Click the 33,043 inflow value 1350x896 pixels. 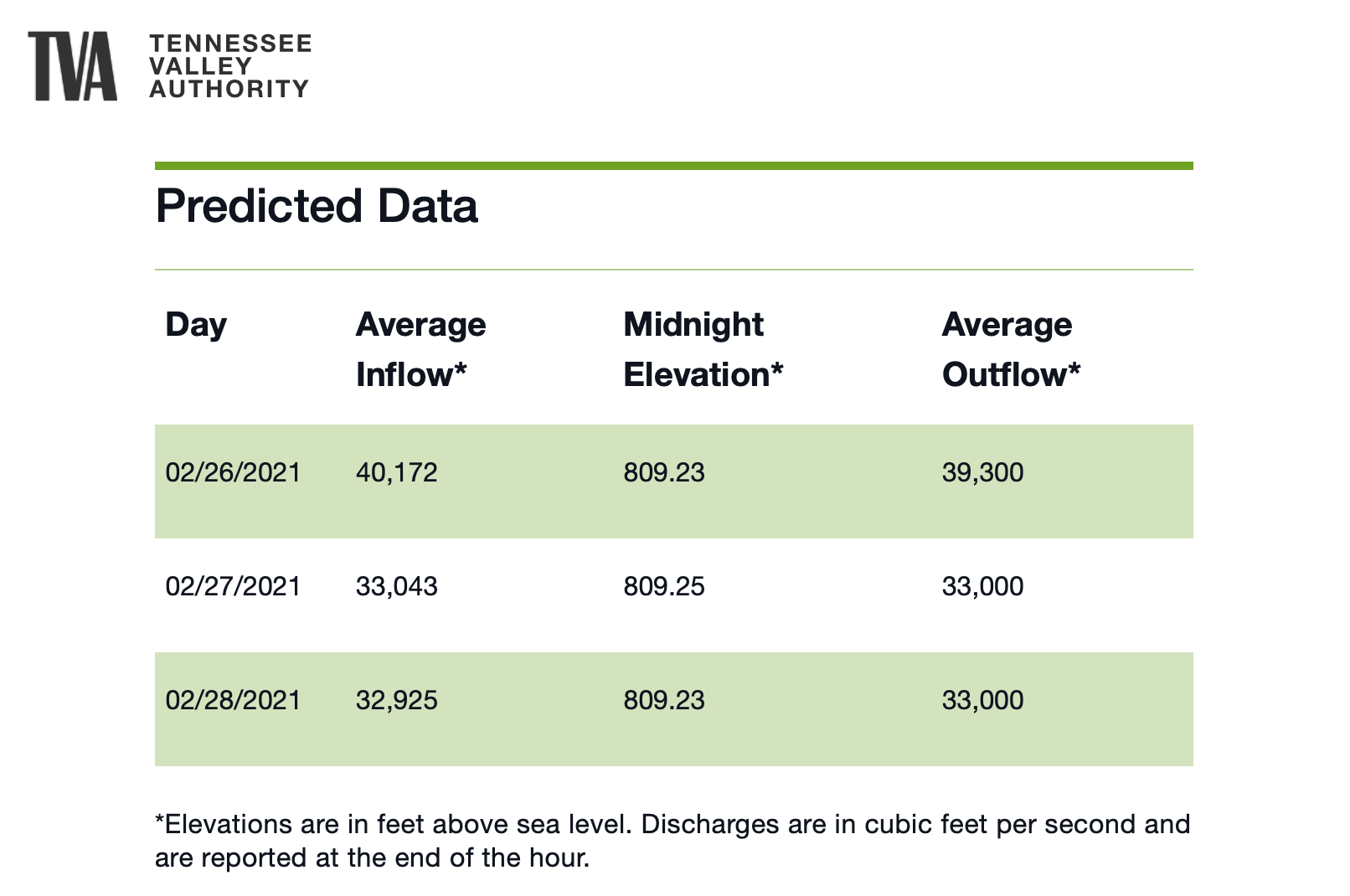coord(396,587)
